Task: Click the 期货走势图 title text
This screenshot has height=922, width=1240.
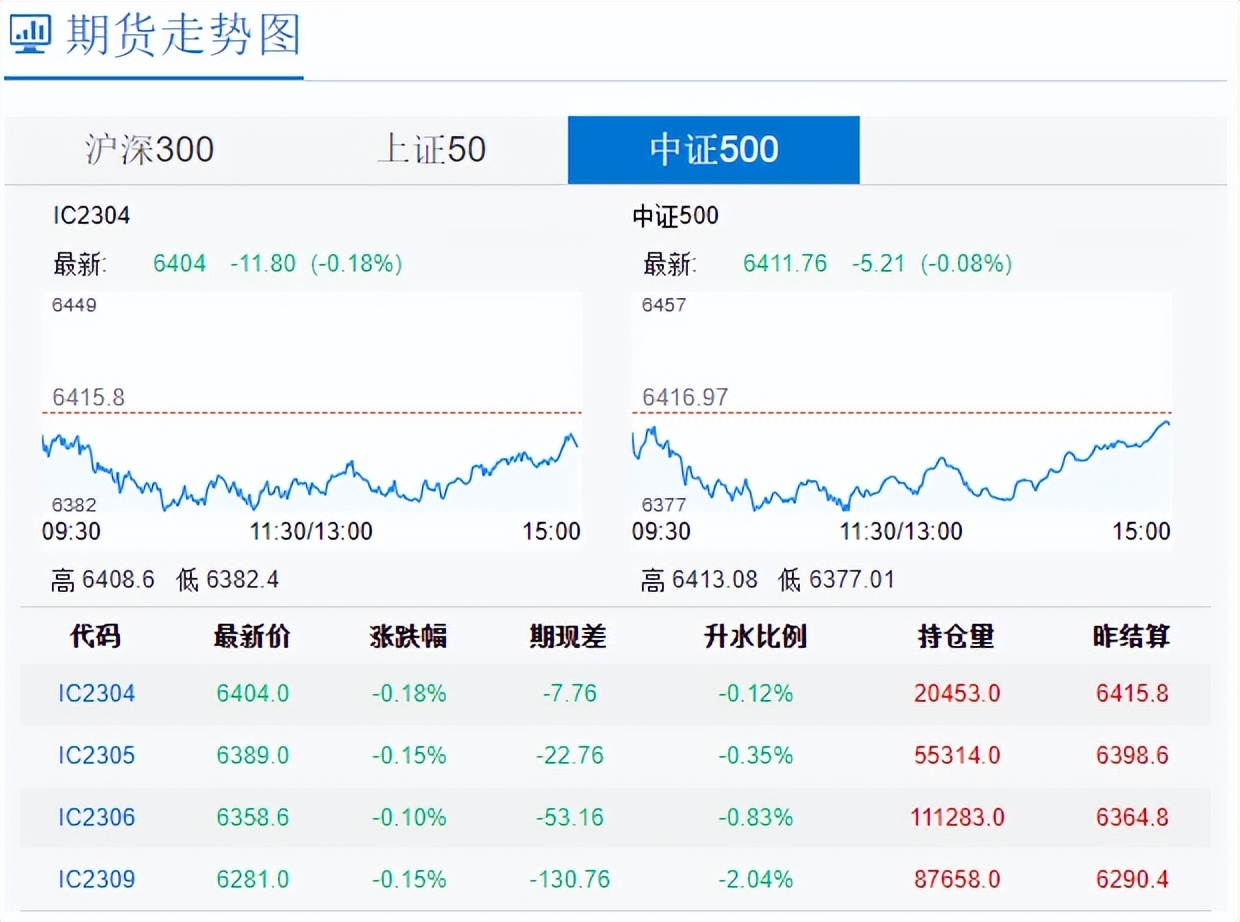Action: tap(182, 36)
